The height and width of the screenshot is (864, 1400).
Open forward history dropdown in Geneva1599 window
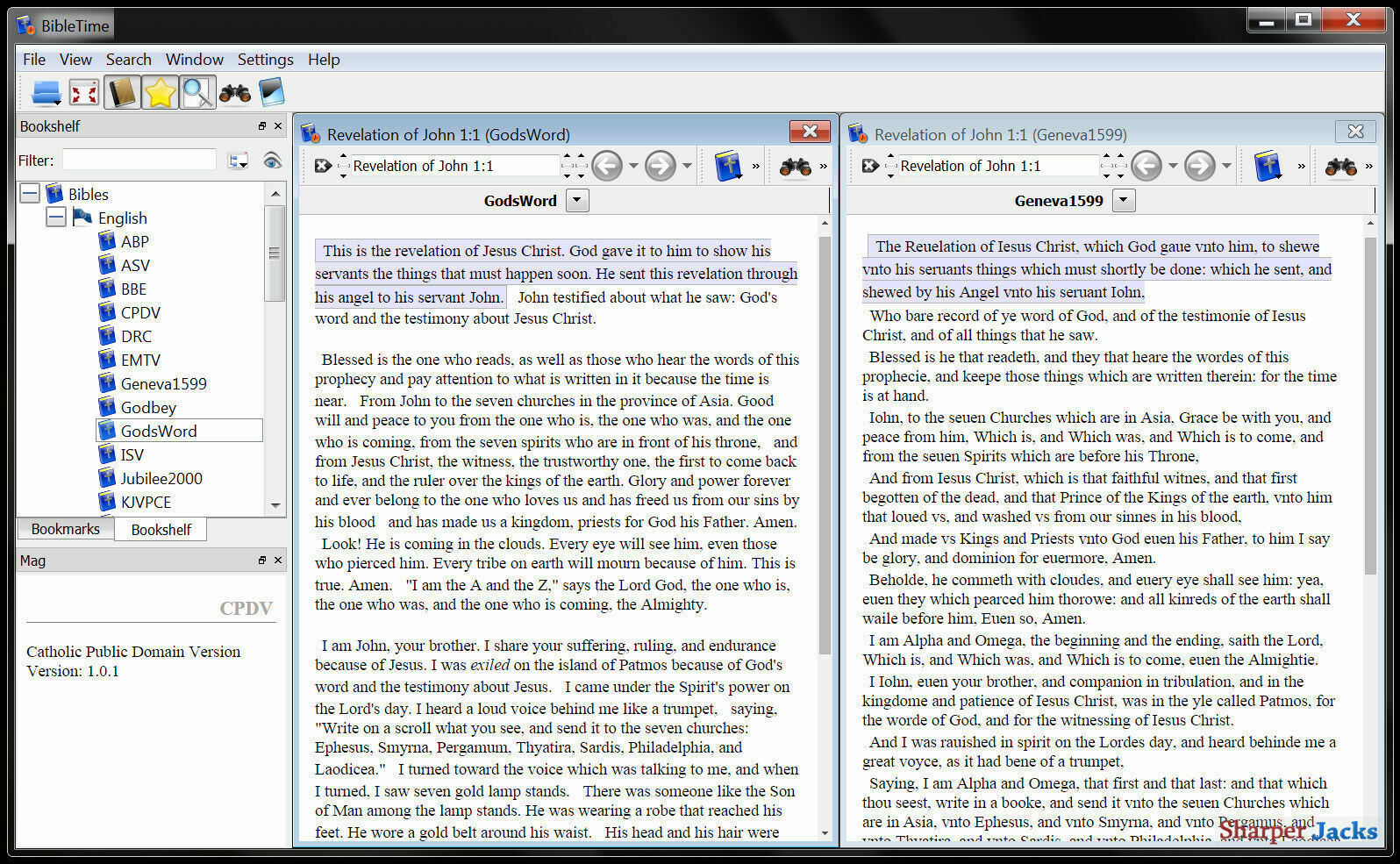click(1226, 166)
